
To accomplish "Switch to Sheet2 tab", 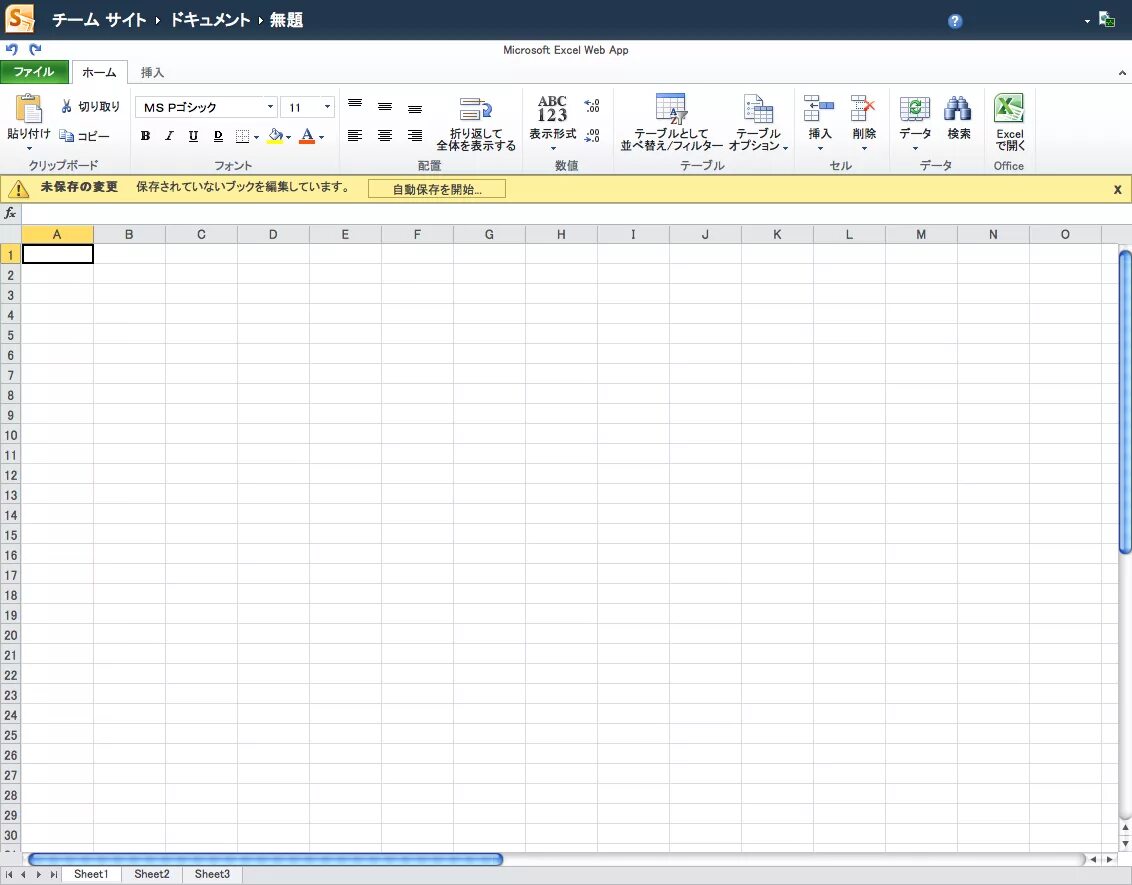I will pos(152,874).
